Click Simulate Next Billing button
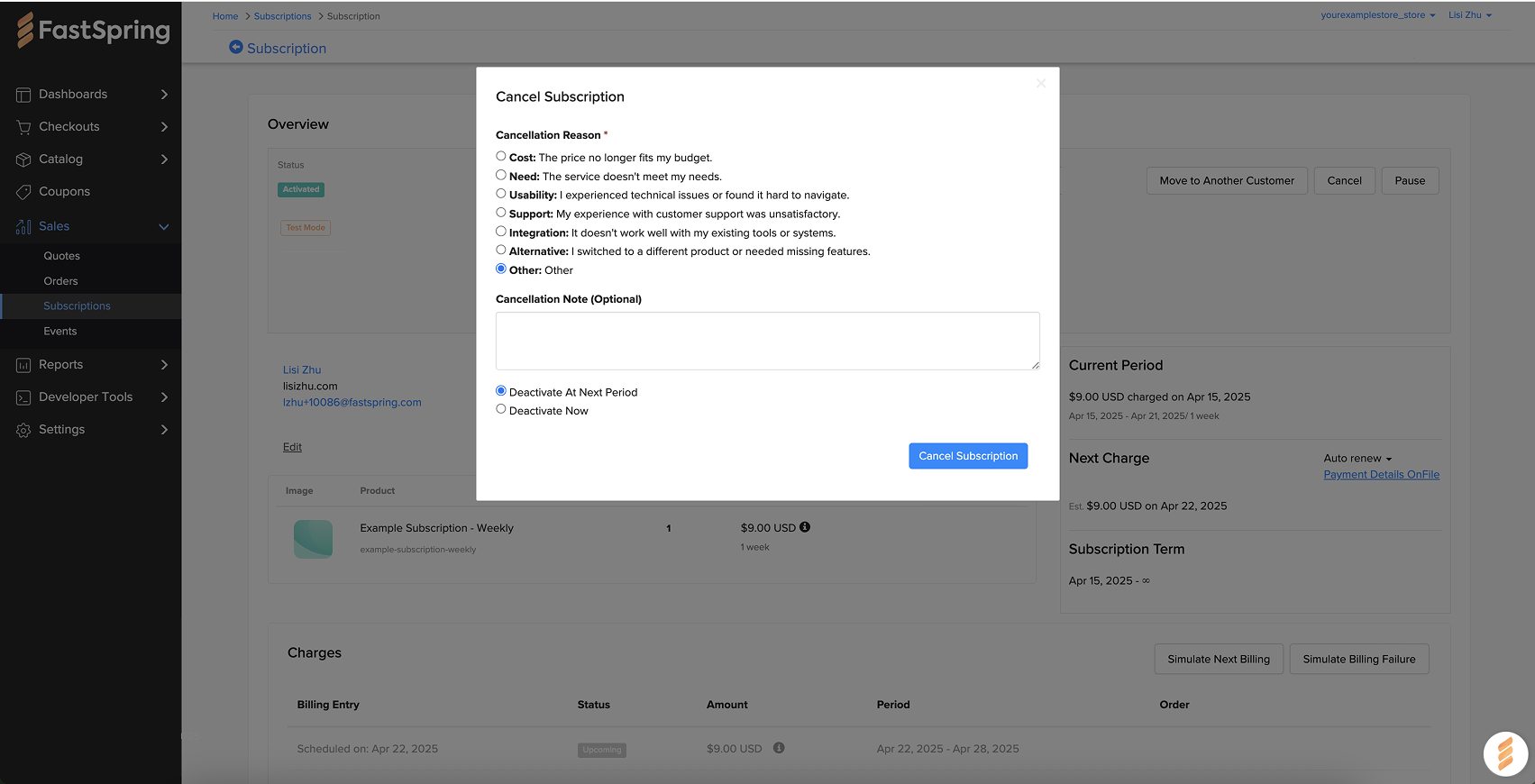 click(1219, 660)
